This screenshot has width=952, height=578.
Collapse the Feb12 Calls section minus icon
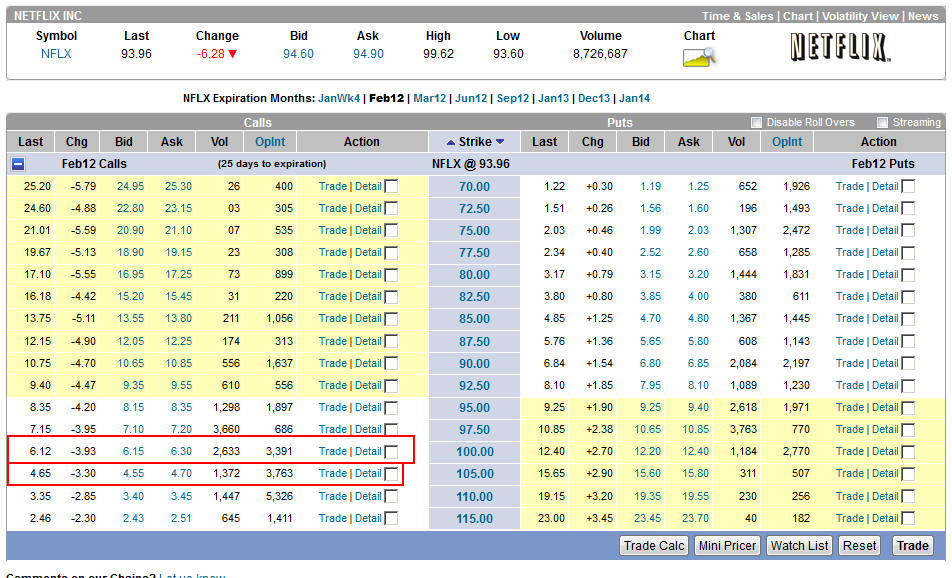pos(18,164)
